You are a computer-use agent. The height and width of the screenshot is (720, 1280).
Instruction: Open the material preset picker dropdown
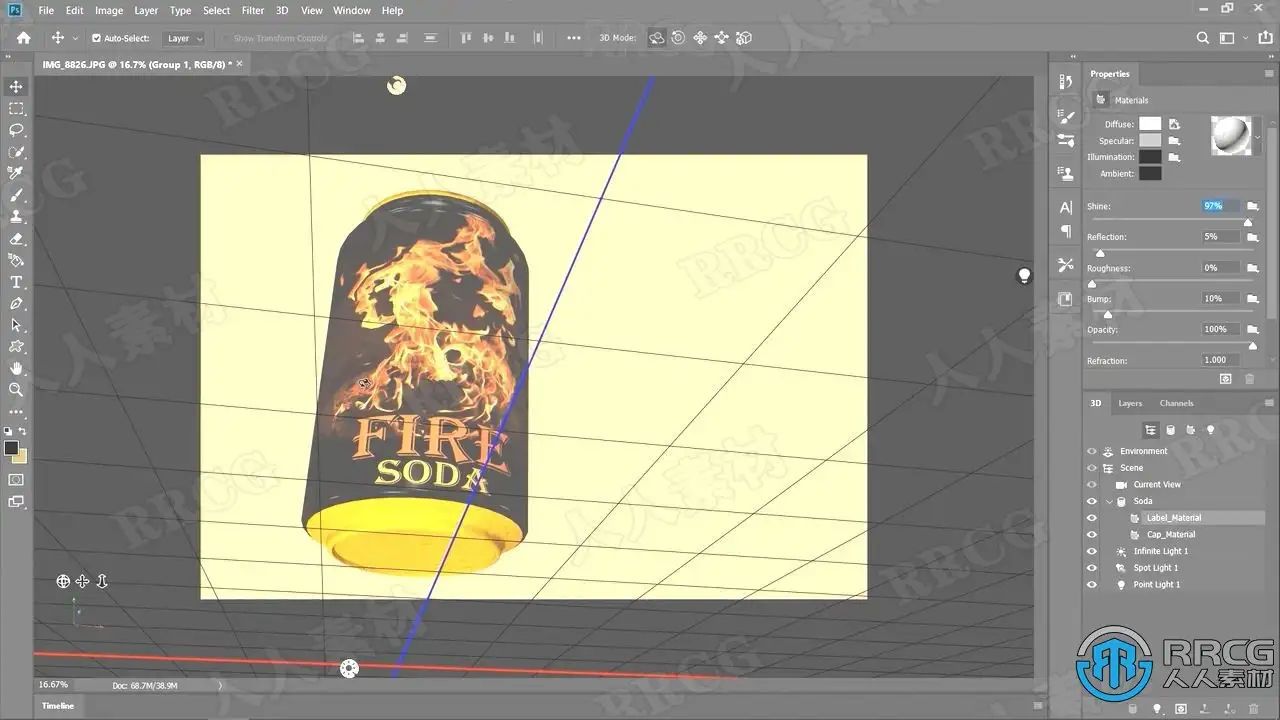[x=1258, y=136]
